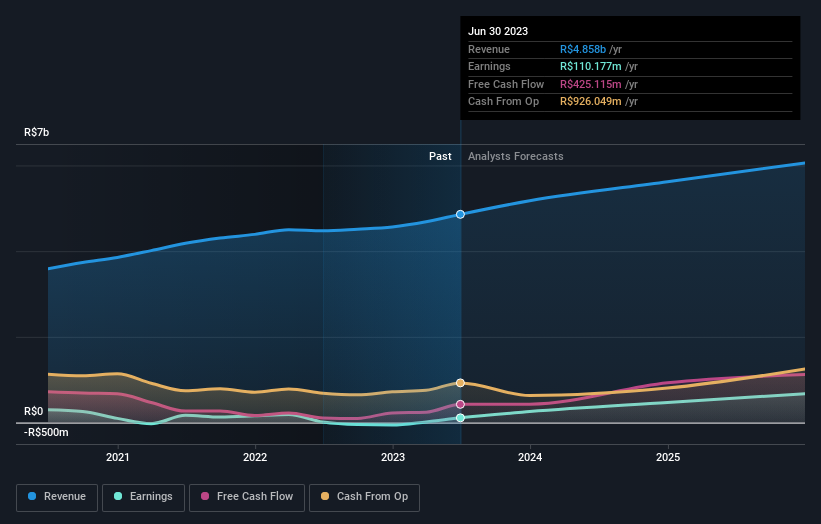Click the 2023 x-axis label
Screen dimensions: 821x524
click(393, 457)
